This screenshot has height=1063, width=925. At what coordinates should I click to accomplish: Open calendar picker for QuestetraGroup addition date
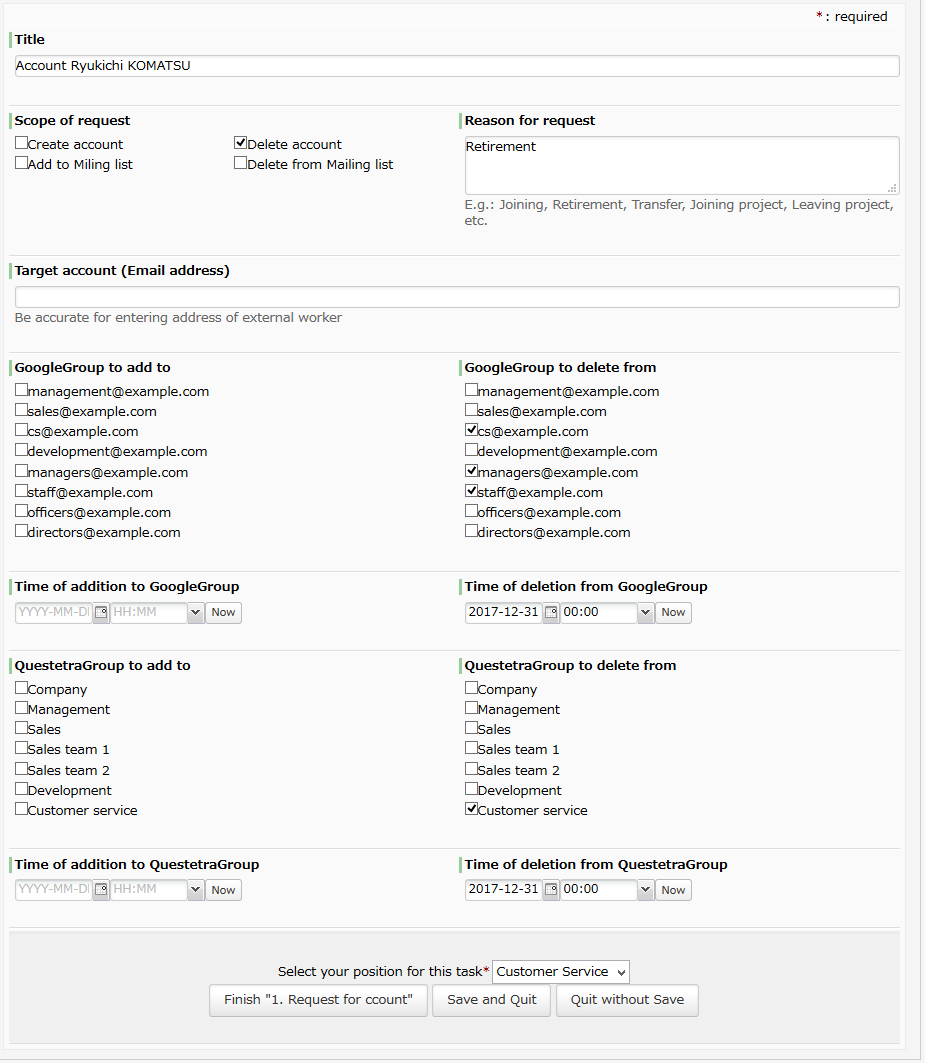tap(101, 889)
